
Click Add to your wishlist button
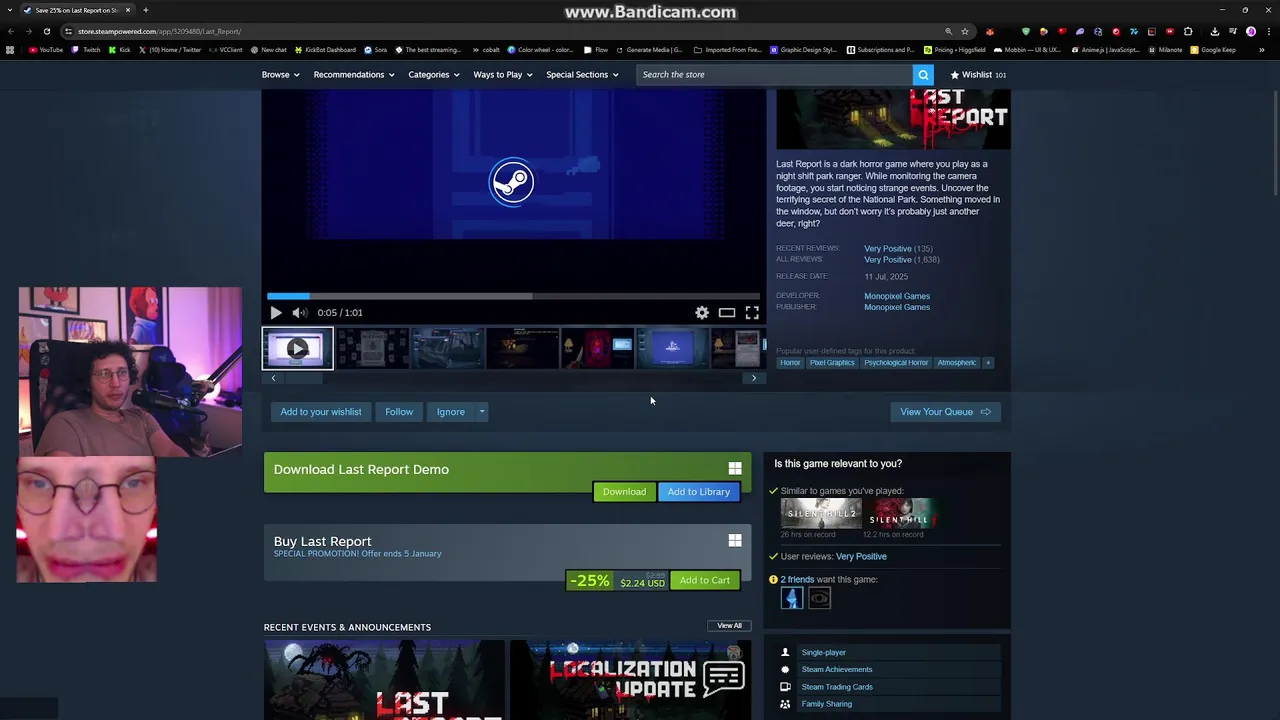pos(321,412)
